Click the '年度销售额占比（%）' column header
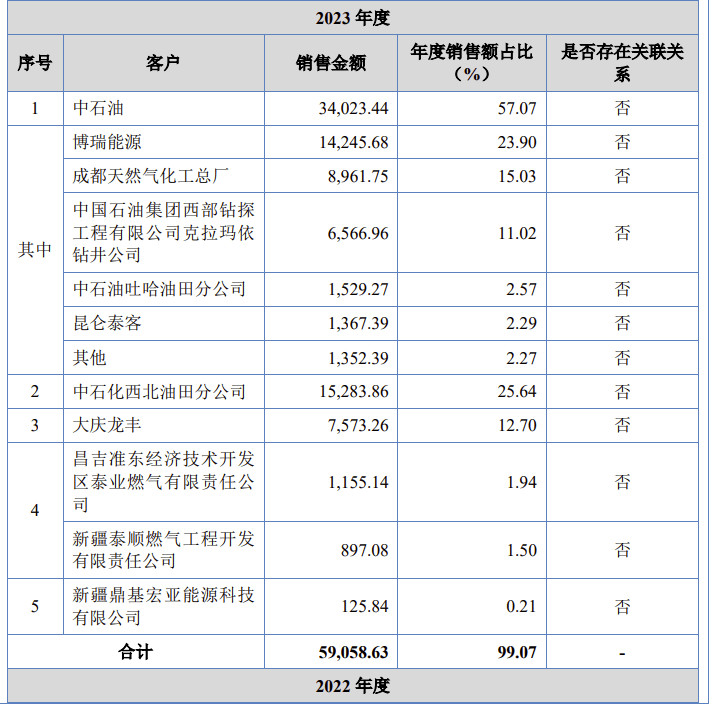Viewport: 713px width, 704px height. coord(472,63)
